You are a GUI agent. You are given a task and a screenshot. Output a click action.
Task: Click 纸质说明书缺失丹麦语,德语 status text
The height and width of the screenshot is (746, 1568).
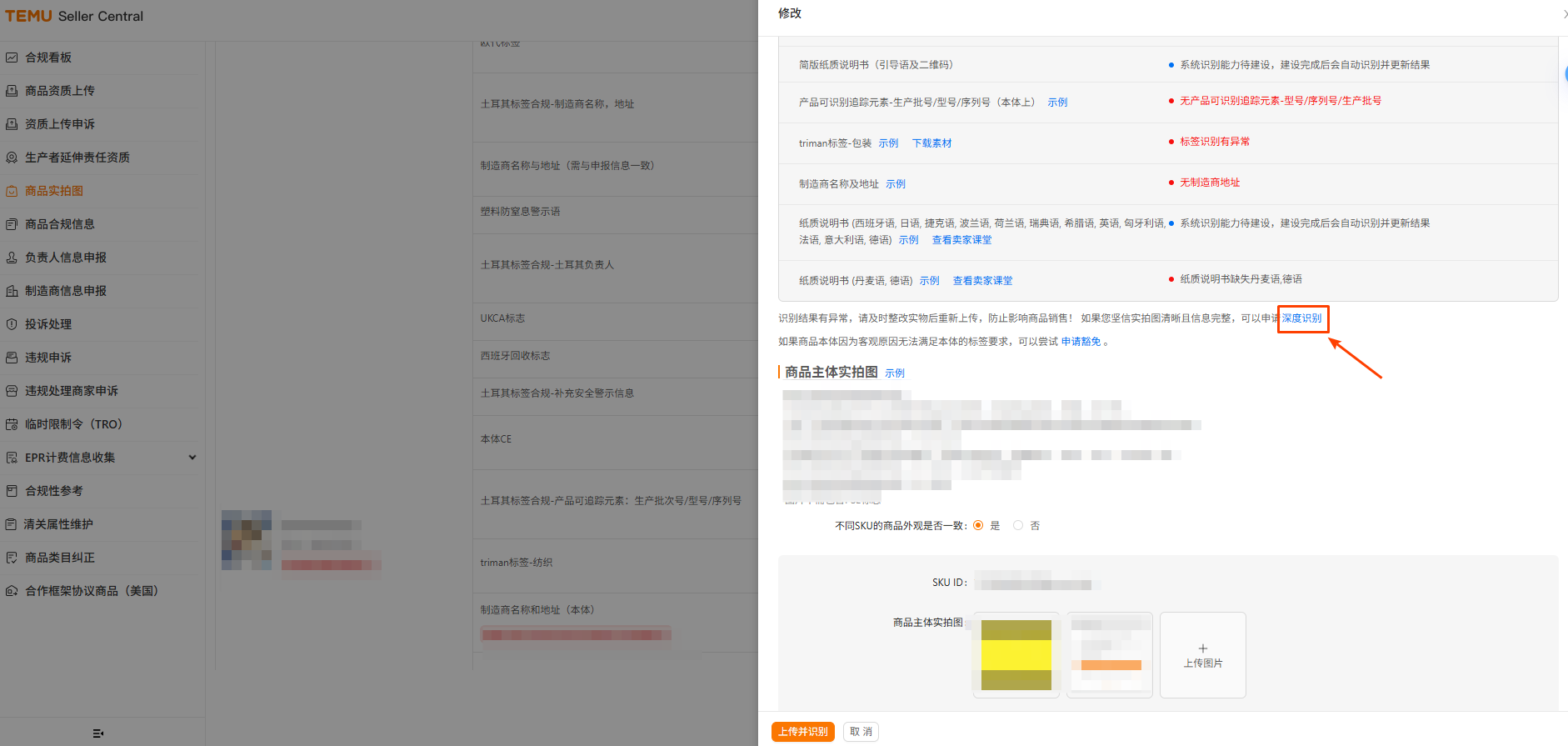coord(1241,279)
